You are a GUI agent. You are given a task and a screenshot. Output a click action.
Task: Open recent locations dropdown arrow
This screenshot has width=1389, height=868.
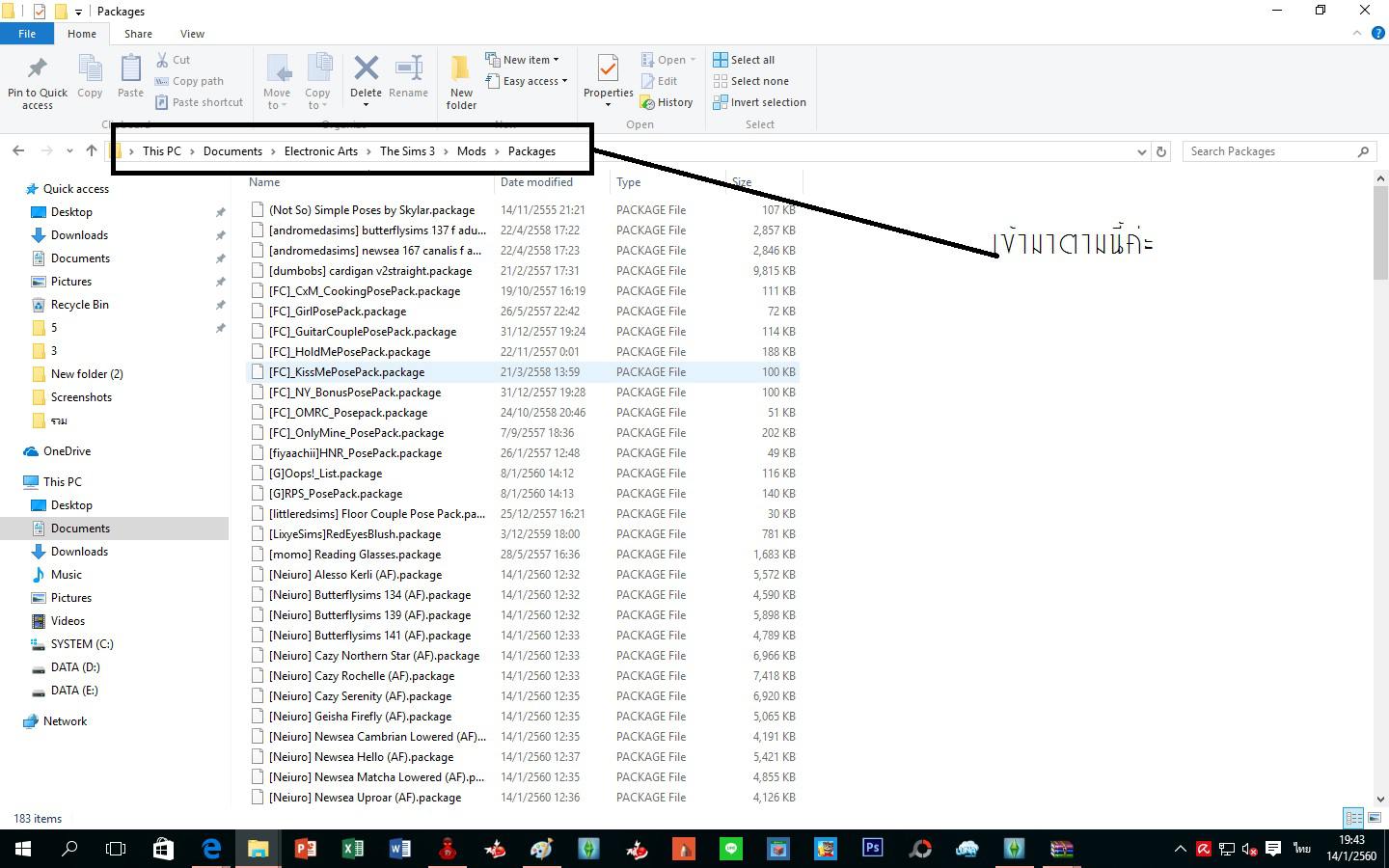click(69, 151)
